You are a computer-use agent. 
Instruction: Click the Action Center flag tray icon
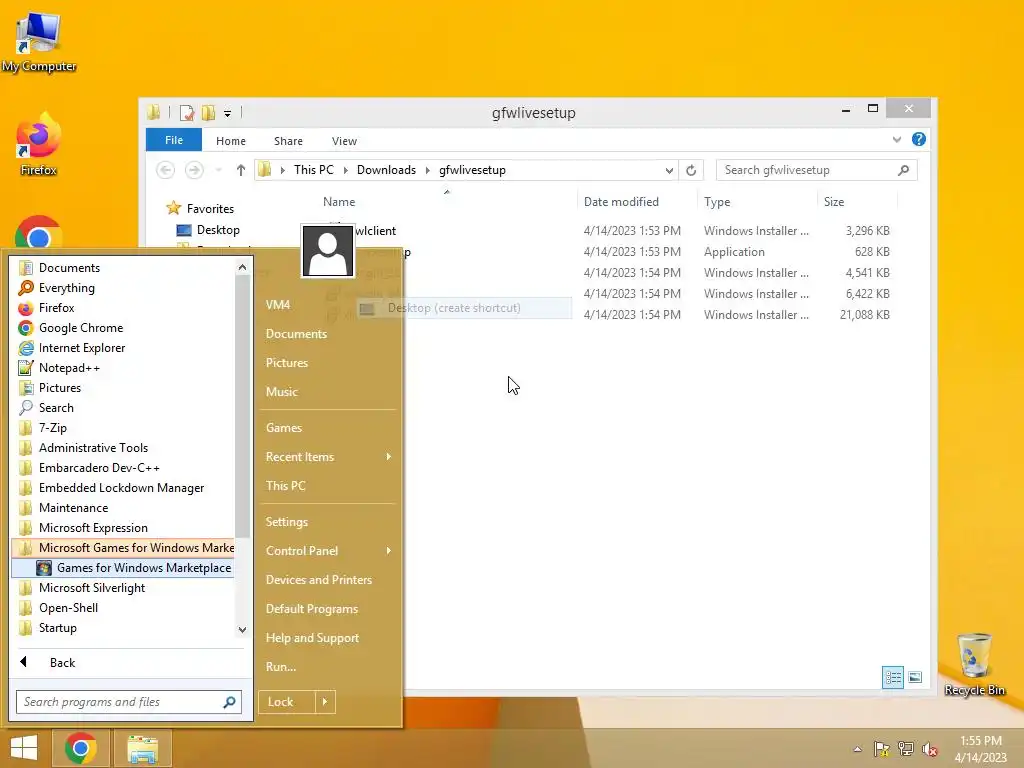(x=882, y=748)
